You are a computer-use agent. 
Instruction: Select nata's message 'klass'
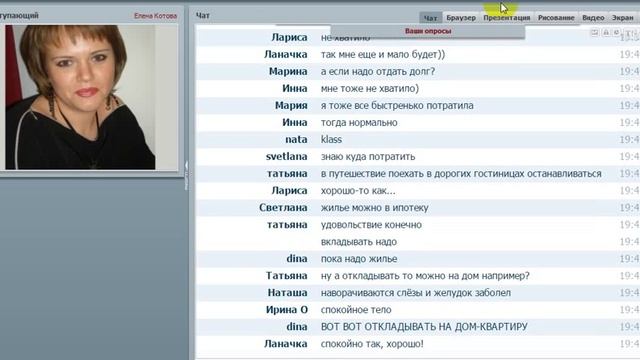tap(331, 140)
